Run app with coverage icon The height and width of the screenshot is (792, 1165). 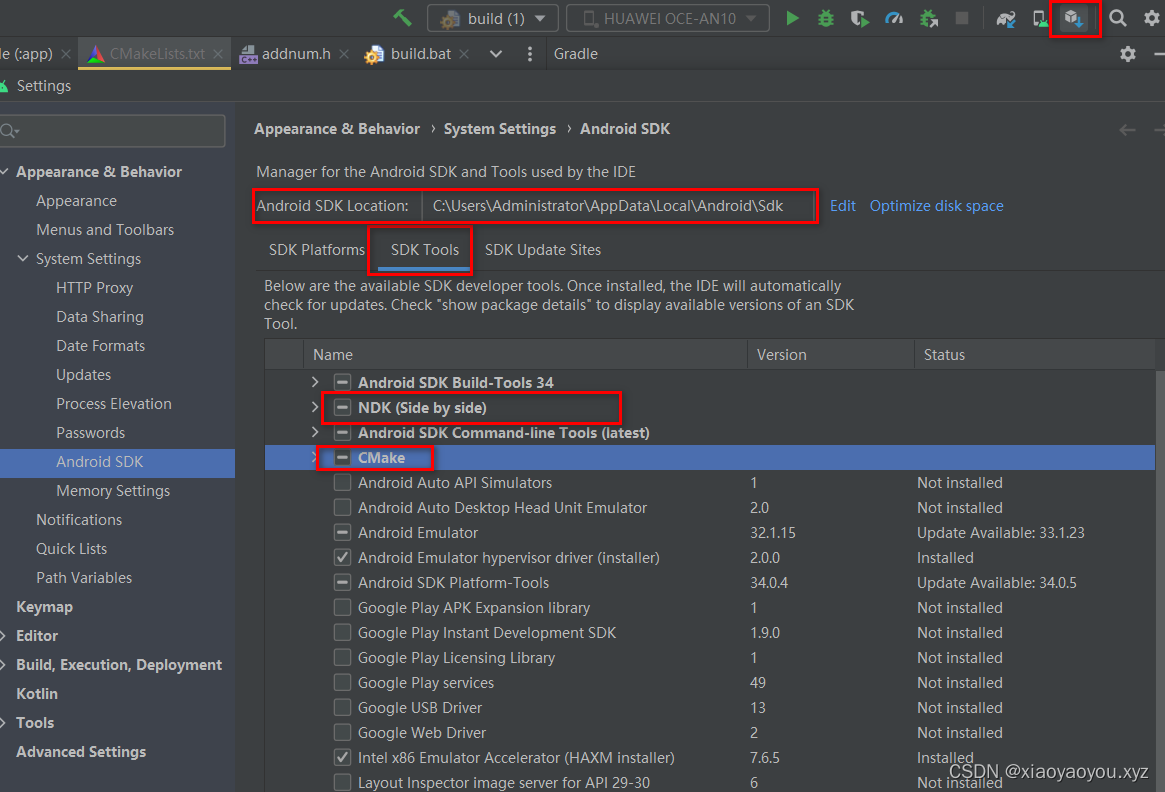click(x=860, y=18)
